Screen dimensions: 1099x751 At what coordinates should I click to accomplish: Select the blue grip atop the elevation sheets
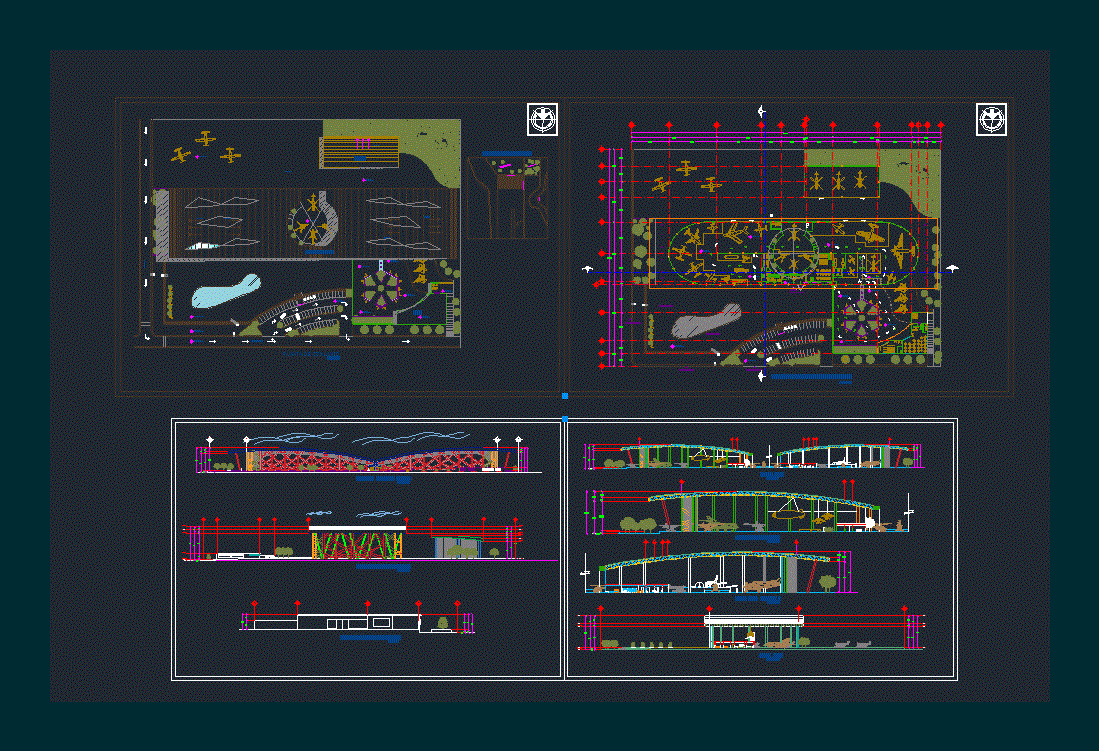point(565,419)
